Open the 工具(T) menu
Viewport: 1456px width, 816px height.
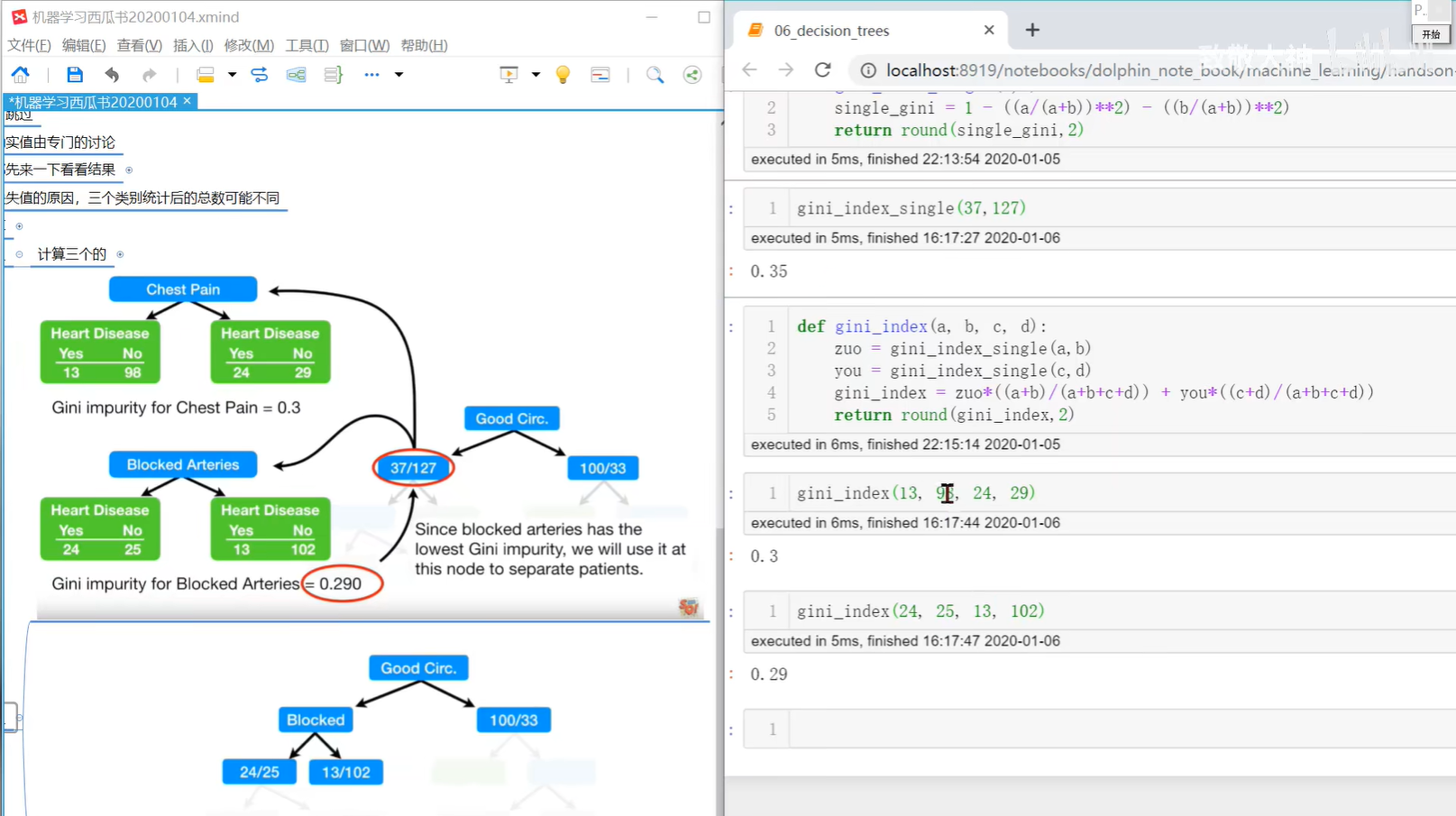[x=307, y=45]
